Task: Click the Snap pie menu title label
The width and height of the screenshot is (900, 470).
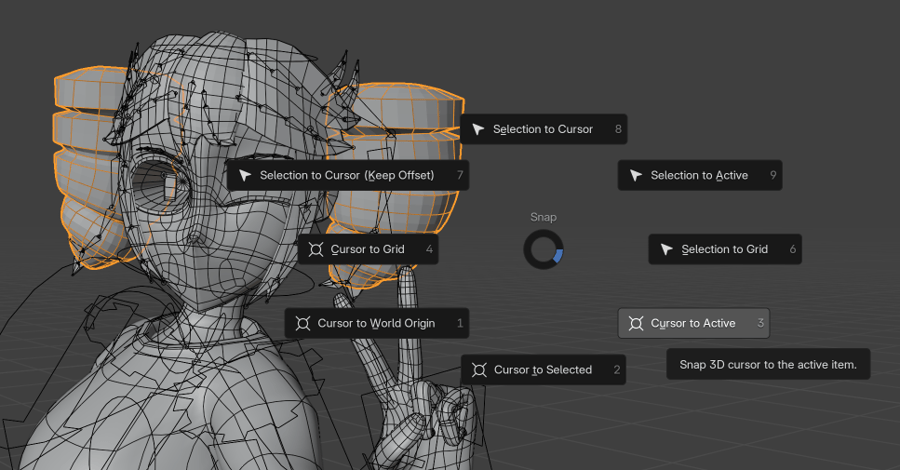Action: (x=543, y=217)
